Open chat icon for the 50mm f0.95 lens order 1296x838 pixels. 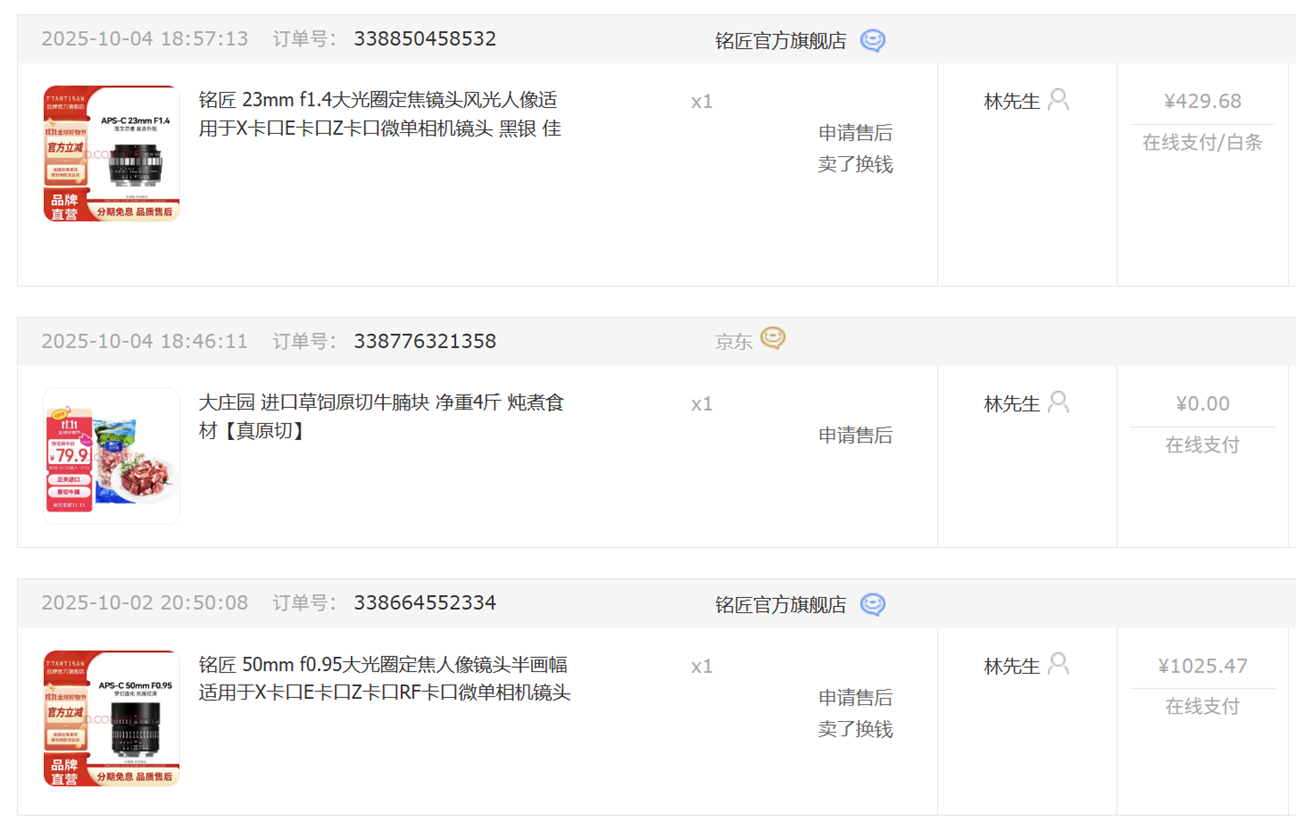(x=873, y=605)
